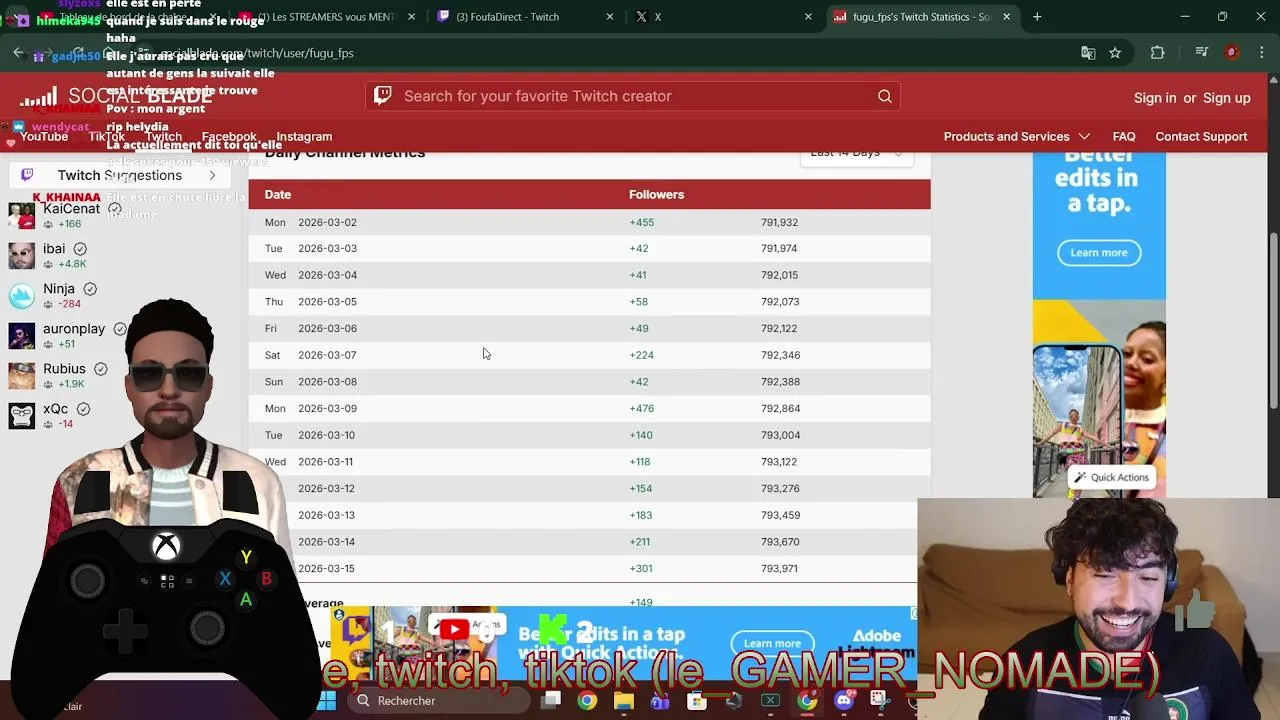Click the page vertical scrollbar

pos(1273,320)
